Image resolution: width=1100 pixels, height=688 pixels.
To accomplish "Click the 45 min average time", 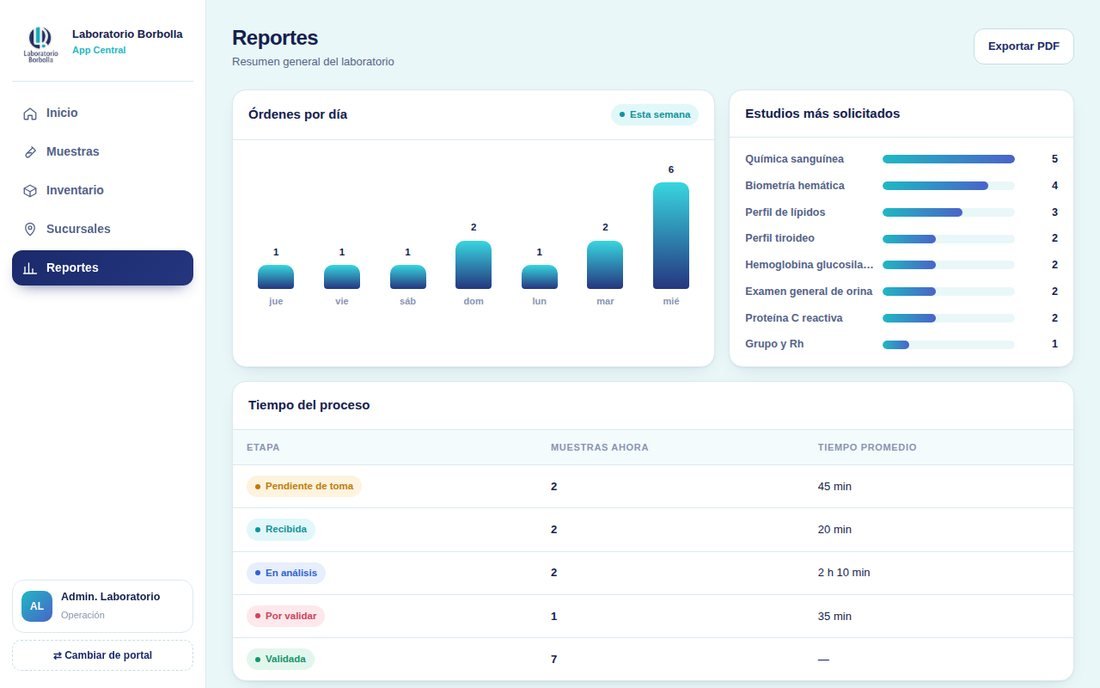I will pyautogui.click(x=835, y=487).
